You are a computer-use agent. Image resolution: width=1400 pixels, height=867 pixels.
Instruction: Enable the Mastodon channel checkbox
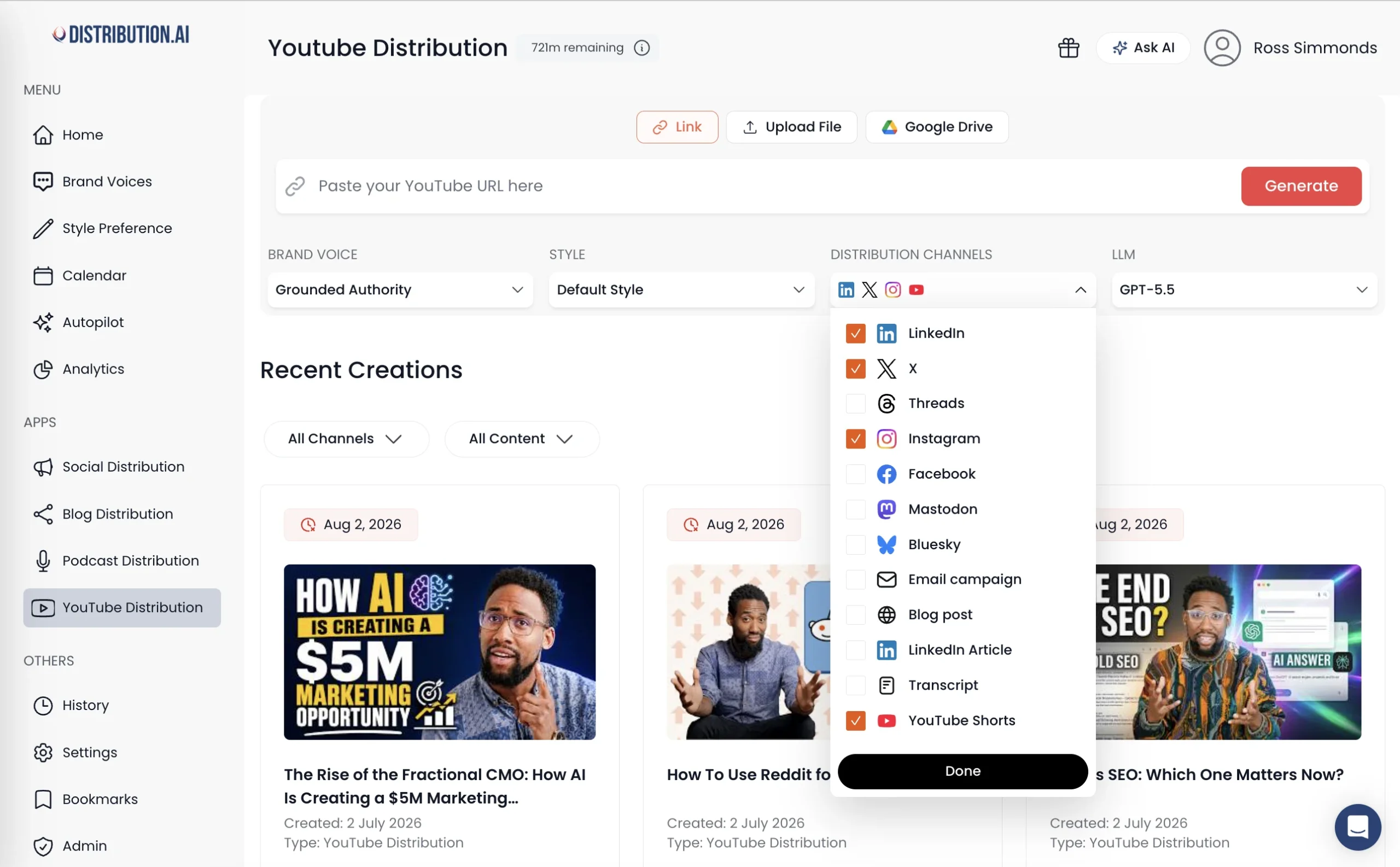coord(855,509)
